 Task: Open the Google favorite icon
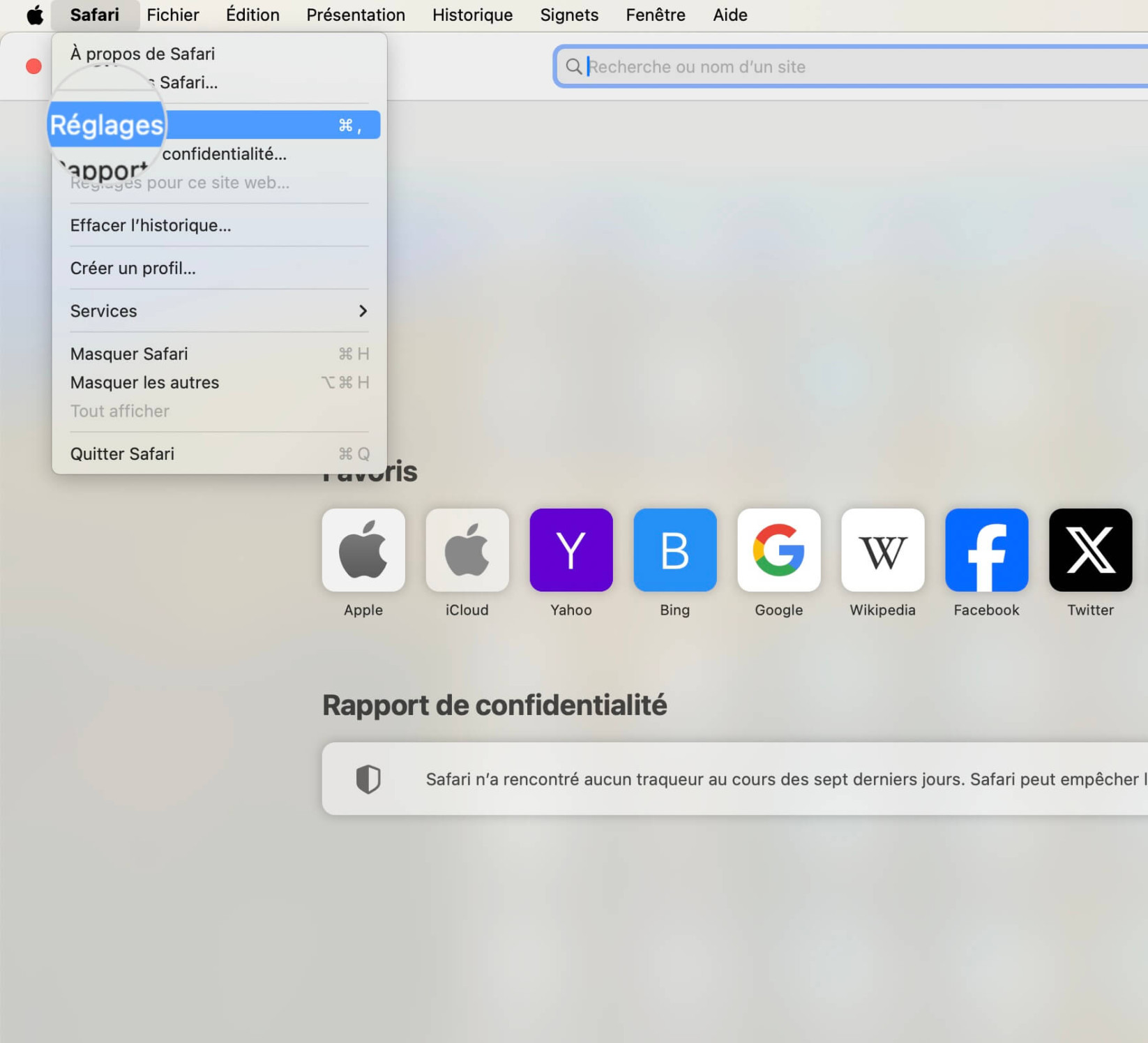tap(778, 550)
